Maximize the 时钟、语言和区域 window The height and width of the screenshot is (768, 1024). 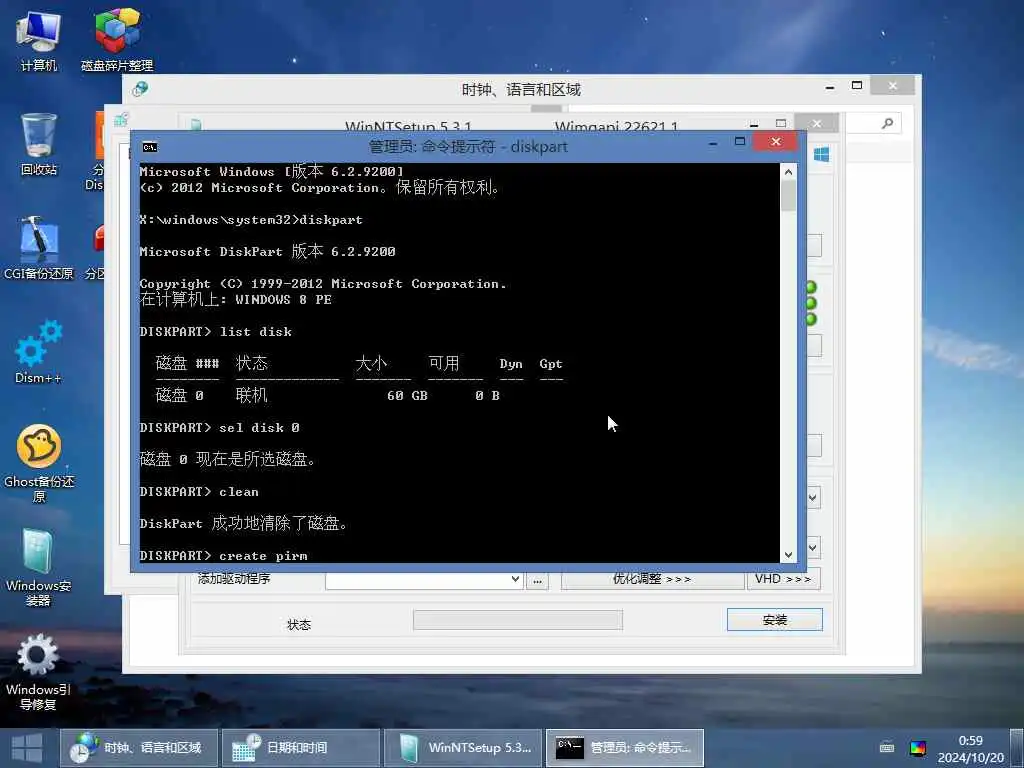(x=857, y=86)
